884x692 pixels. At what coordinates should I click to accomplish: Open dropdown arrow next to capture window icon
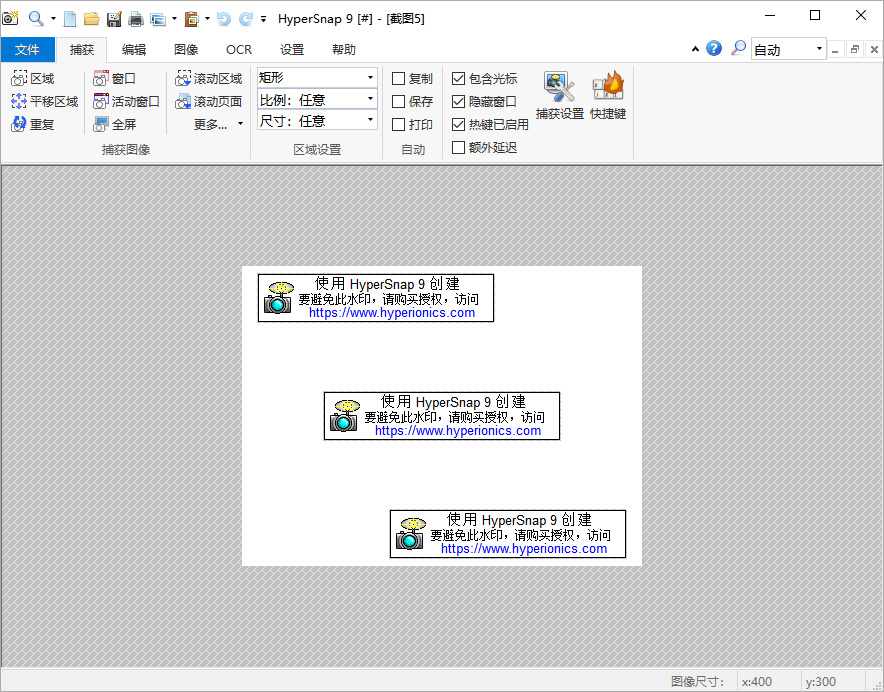(x=174, y=19)
